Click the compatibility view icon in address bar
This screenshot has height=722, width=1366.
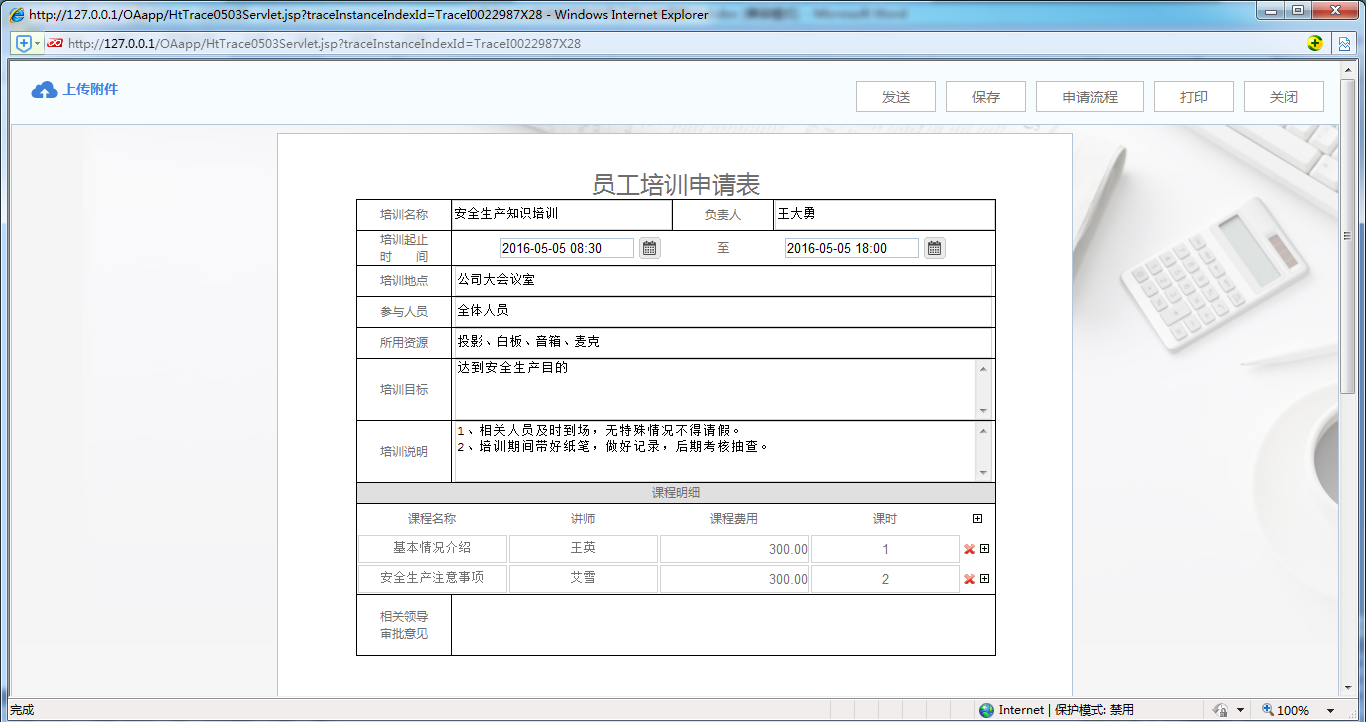[x=53, y=44]
